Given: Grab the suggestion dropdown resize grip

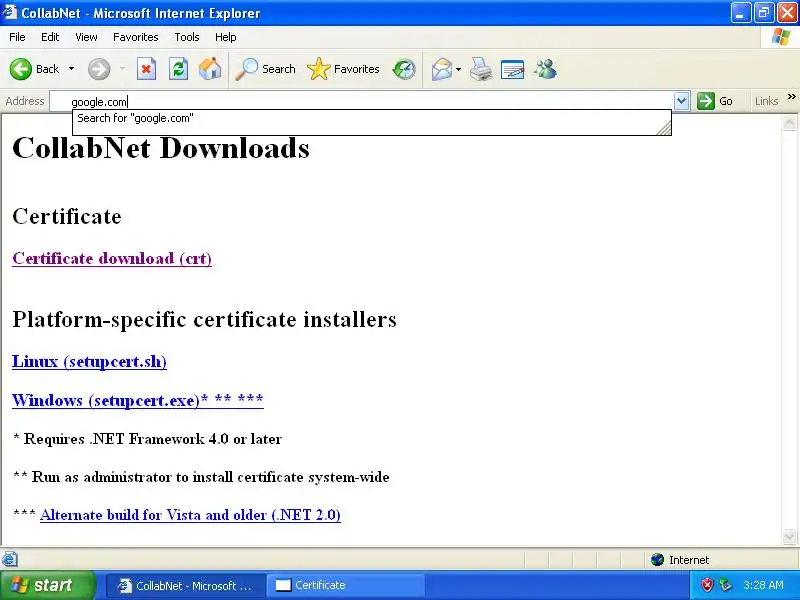Looking at the screenshot, I should coord(664,128).
